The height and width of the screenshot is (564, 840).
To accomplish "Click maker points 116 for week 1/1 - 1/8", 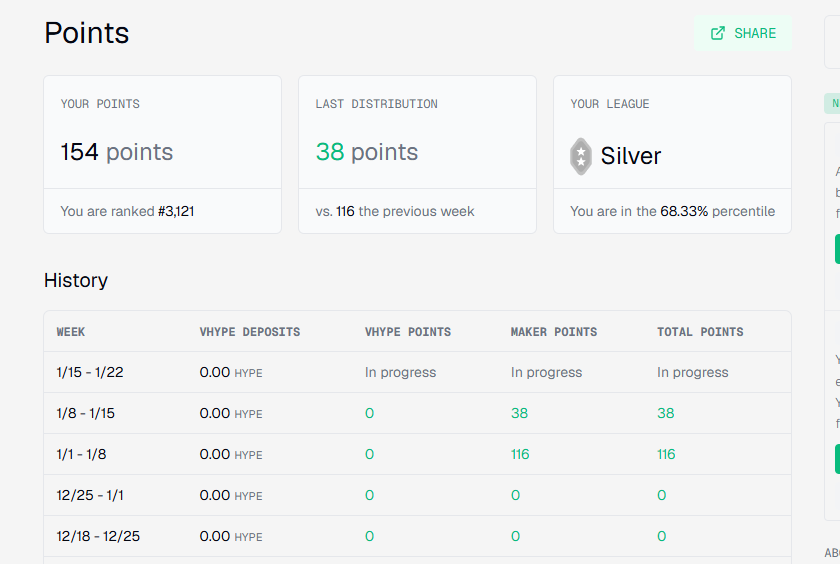I will (x=520, y=454).
